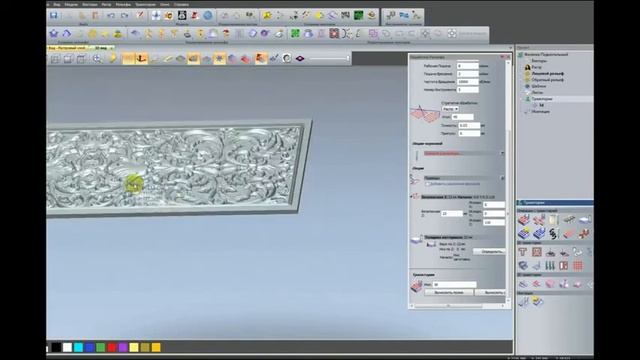Click the blue globe icon in top toolbar
The image size is (640, 360).
[x=208, y=16]
